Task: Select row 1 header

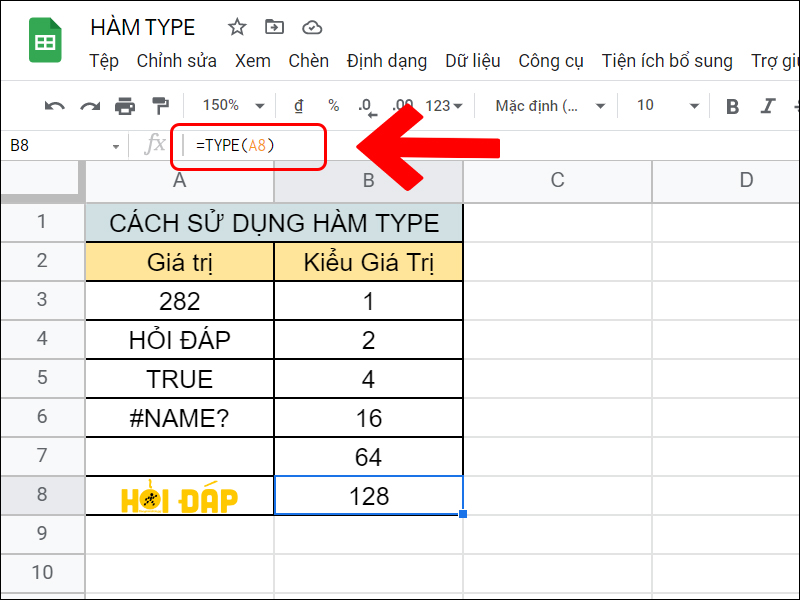Action: click(x=42, y=222)
